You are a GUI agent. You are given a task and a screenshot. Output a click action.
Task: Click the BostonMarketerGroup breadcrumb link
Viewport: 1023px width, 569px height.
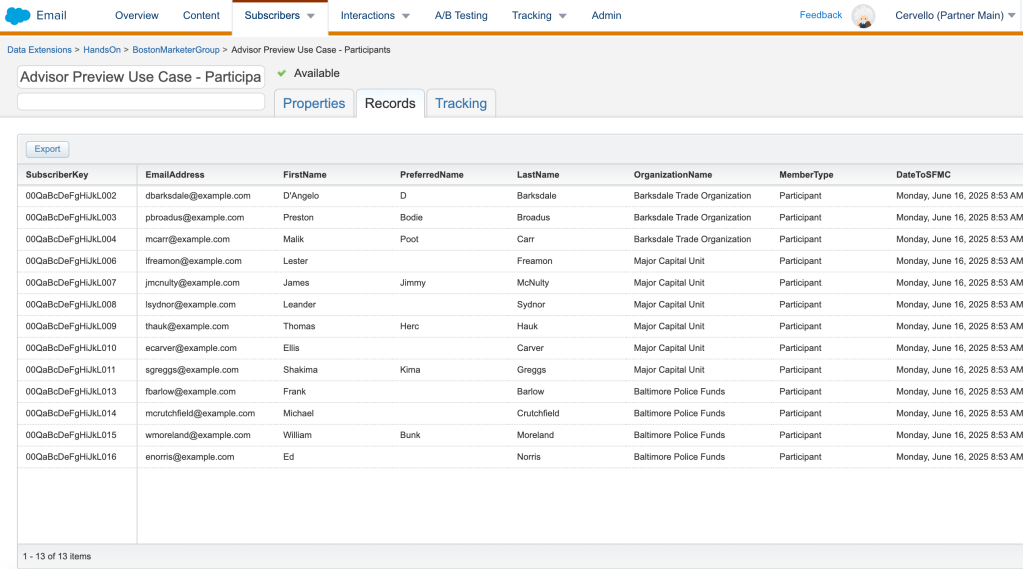coord(176,50)
